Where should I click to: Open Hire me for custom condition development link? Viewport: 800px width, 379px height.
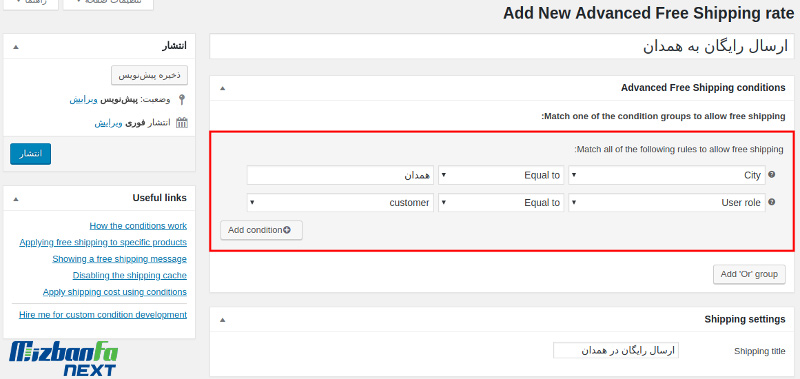point(103,315)
